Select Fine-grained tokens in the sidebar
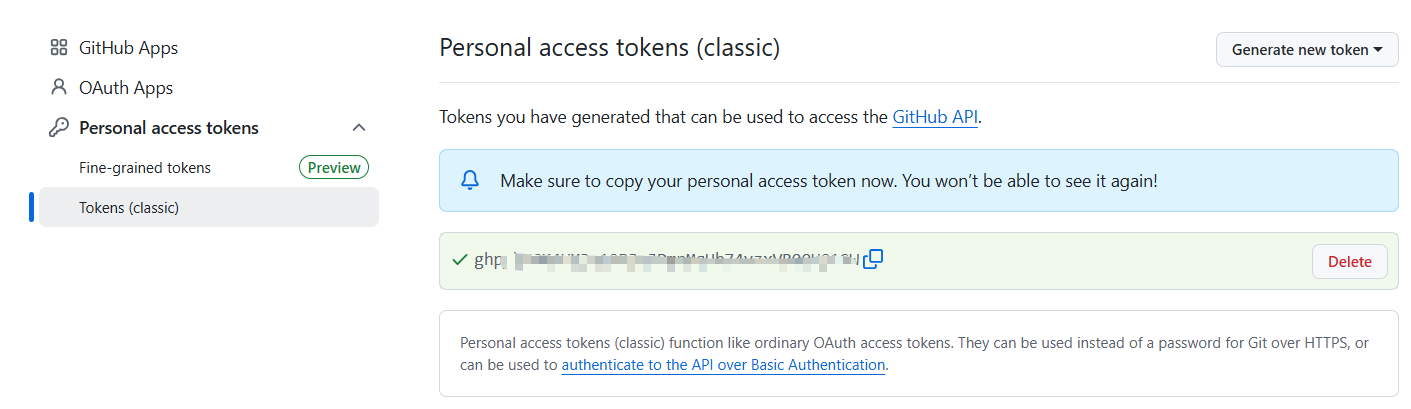 (145, 168)
